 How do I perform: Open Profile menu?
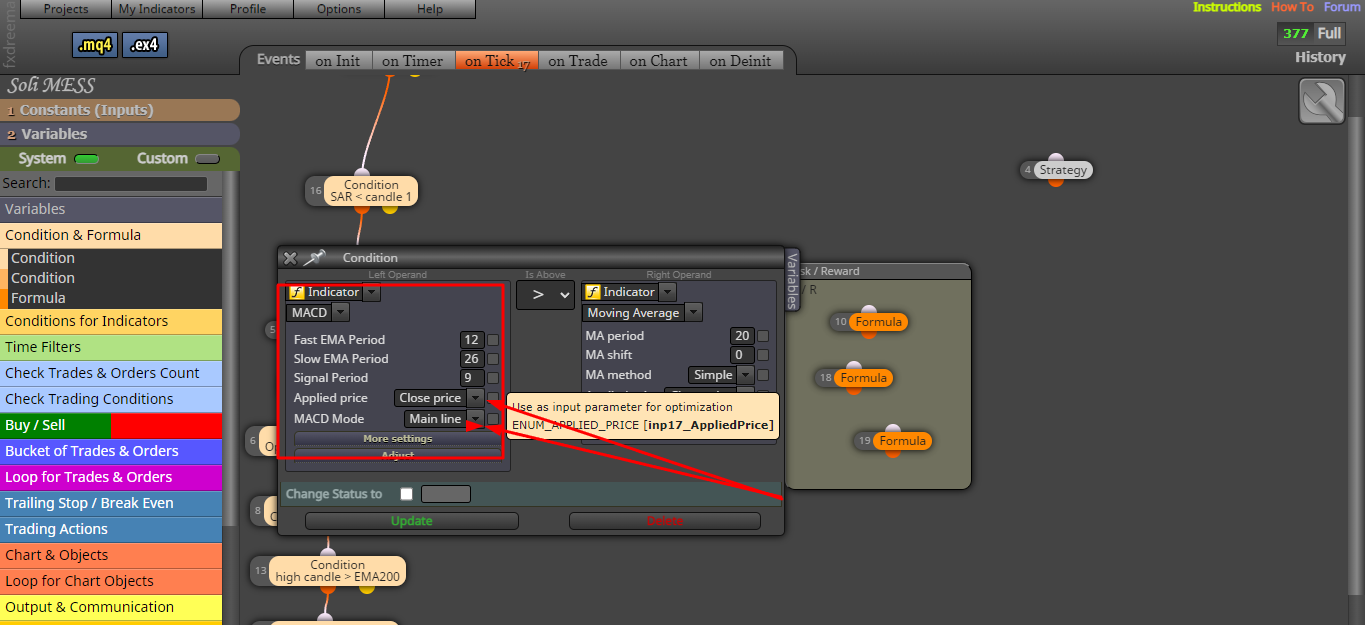(x=248, y=9)
